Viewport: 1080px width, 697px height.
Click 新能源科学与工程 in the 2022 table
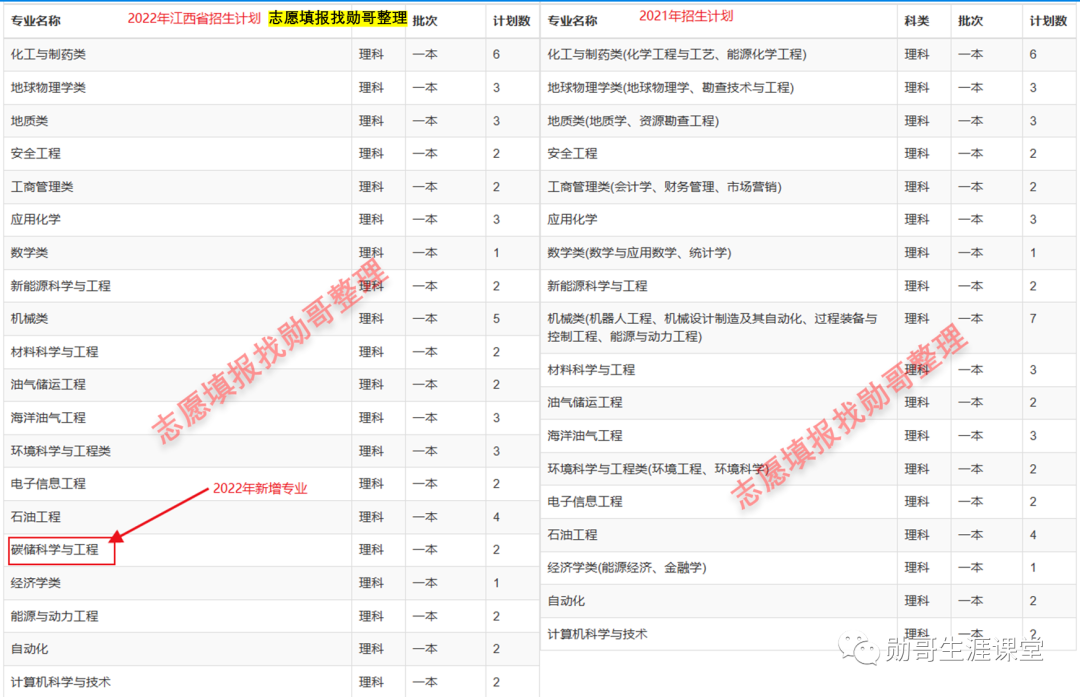pyautogui.click(x=61, y=286)
